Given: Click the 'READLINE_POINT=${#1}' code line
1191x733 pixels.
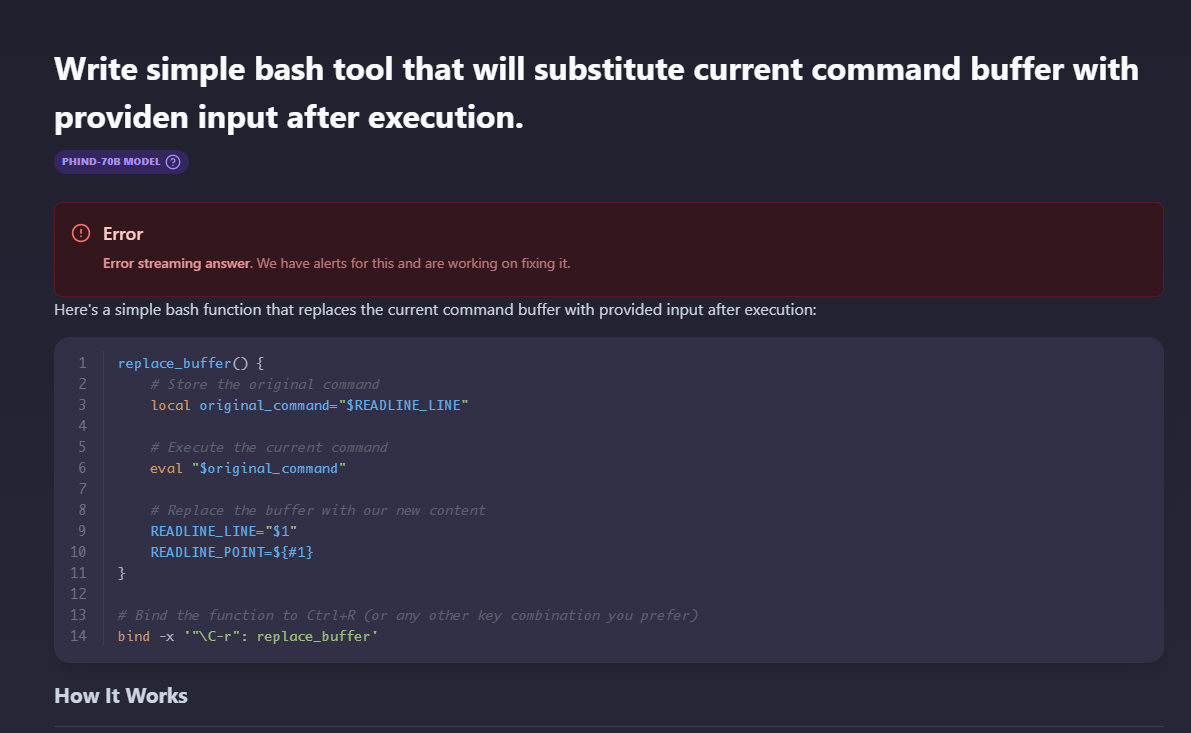Looking at the screenshot, I should coord(232,552).
